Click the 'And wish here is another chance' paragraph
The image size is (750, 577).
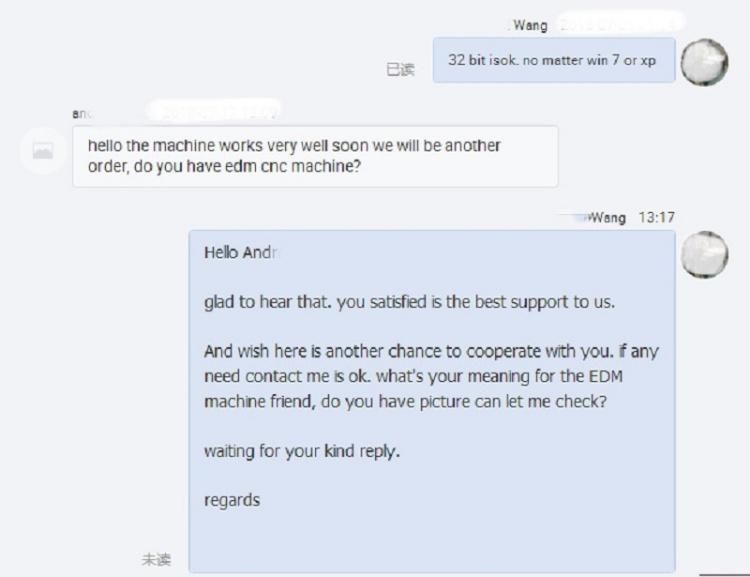[431, 376]
